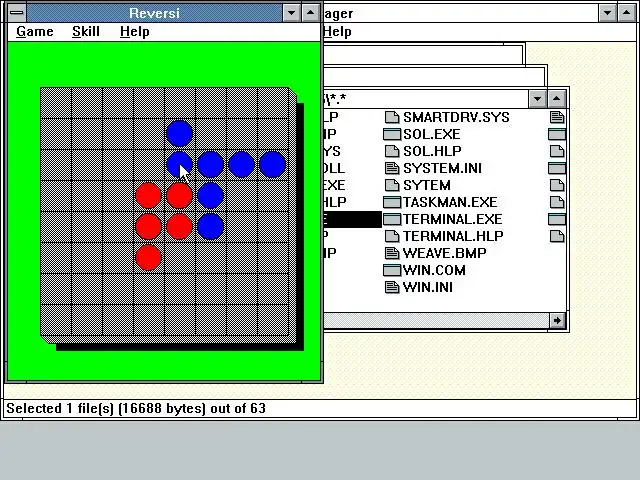640x480 pixels.
Task: Open the Game menu in Reversi
Action: (35, 31)
